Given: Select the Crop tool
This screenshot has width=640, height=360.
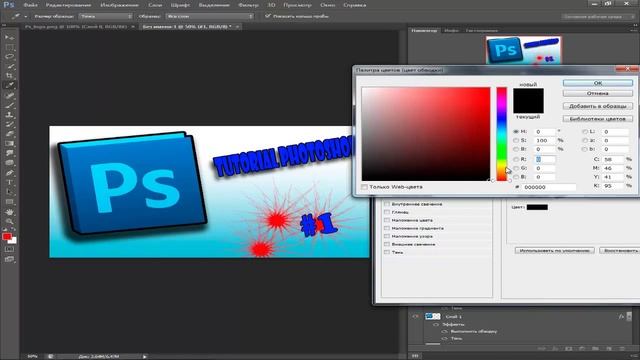Looking at the screenshot, I should (9, 76).
